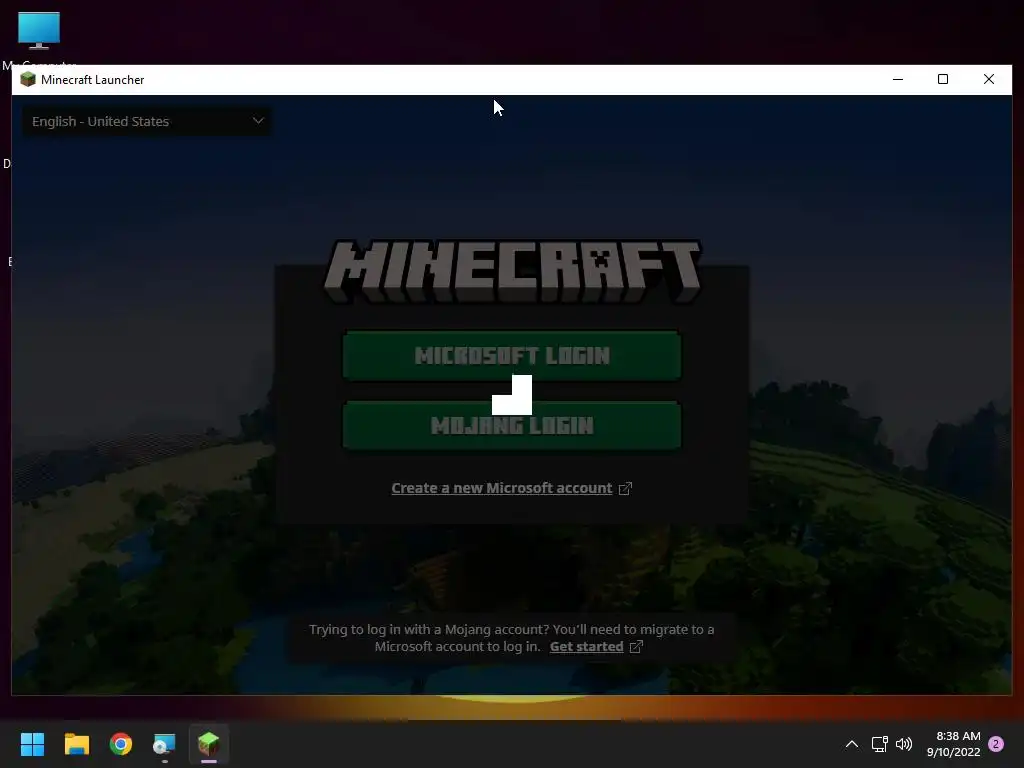1024x768 pixels.
Task: Open network status in system tray
Action: click(x=879, y=744)
